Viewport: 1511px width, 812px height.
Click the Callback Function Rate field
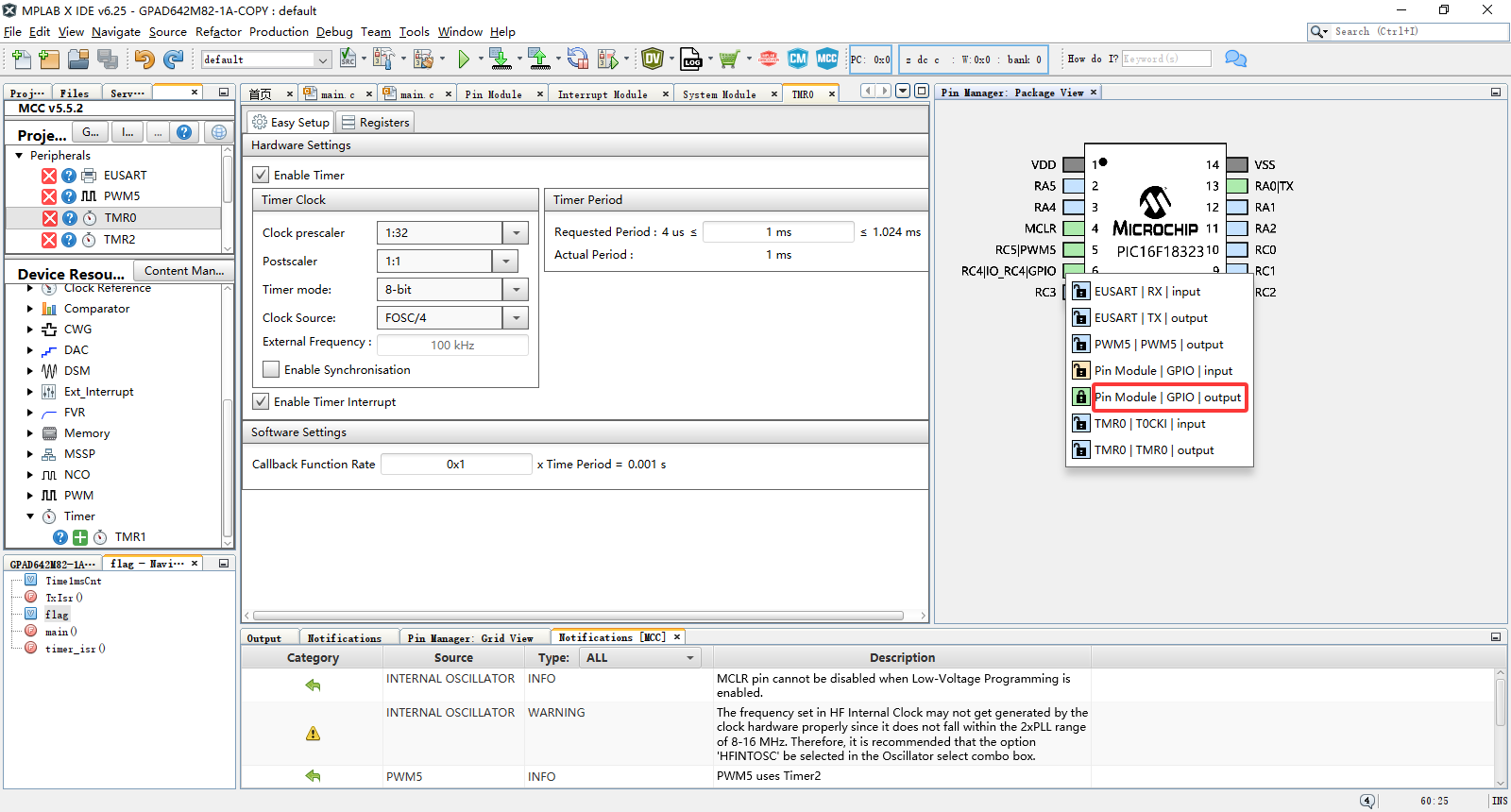[x=456, y=465]
